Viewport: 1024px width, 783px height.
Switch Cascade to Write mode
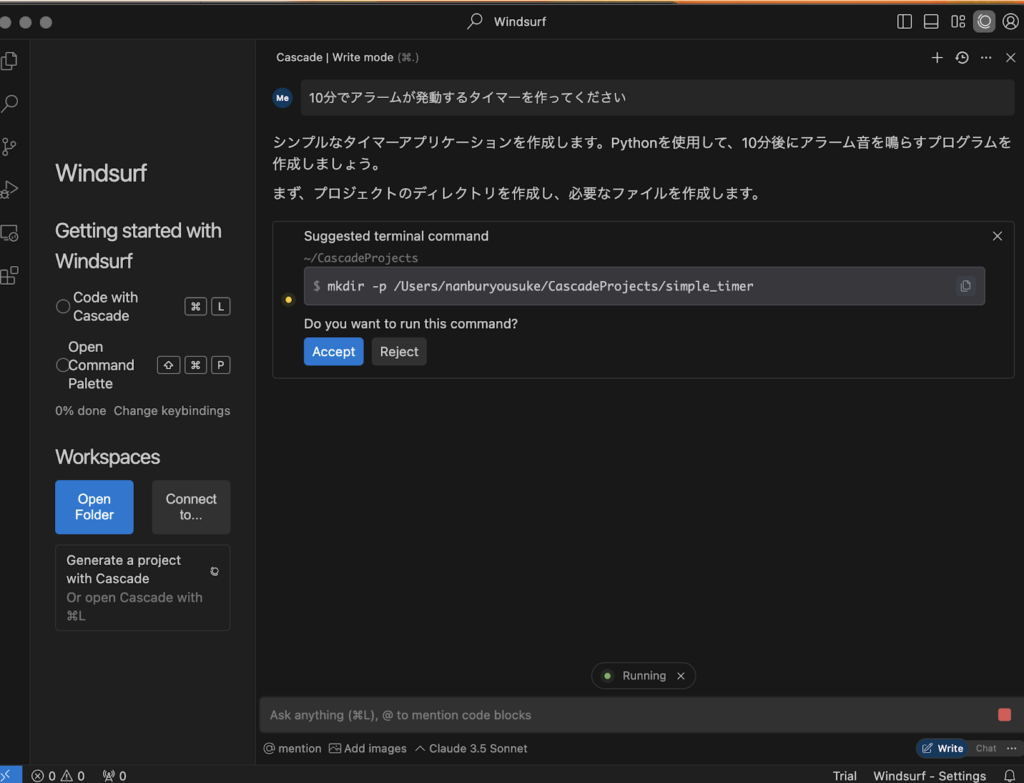tap(943, 748)
